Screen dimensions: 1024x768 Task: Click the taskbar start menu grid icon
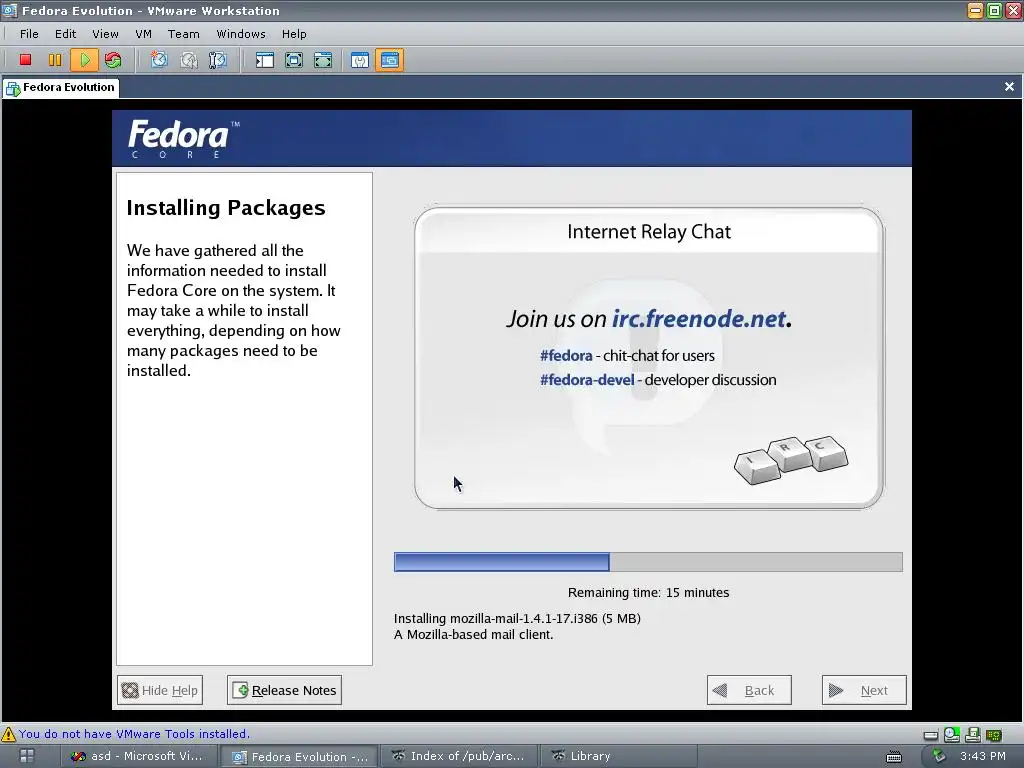tap(27, 756)
